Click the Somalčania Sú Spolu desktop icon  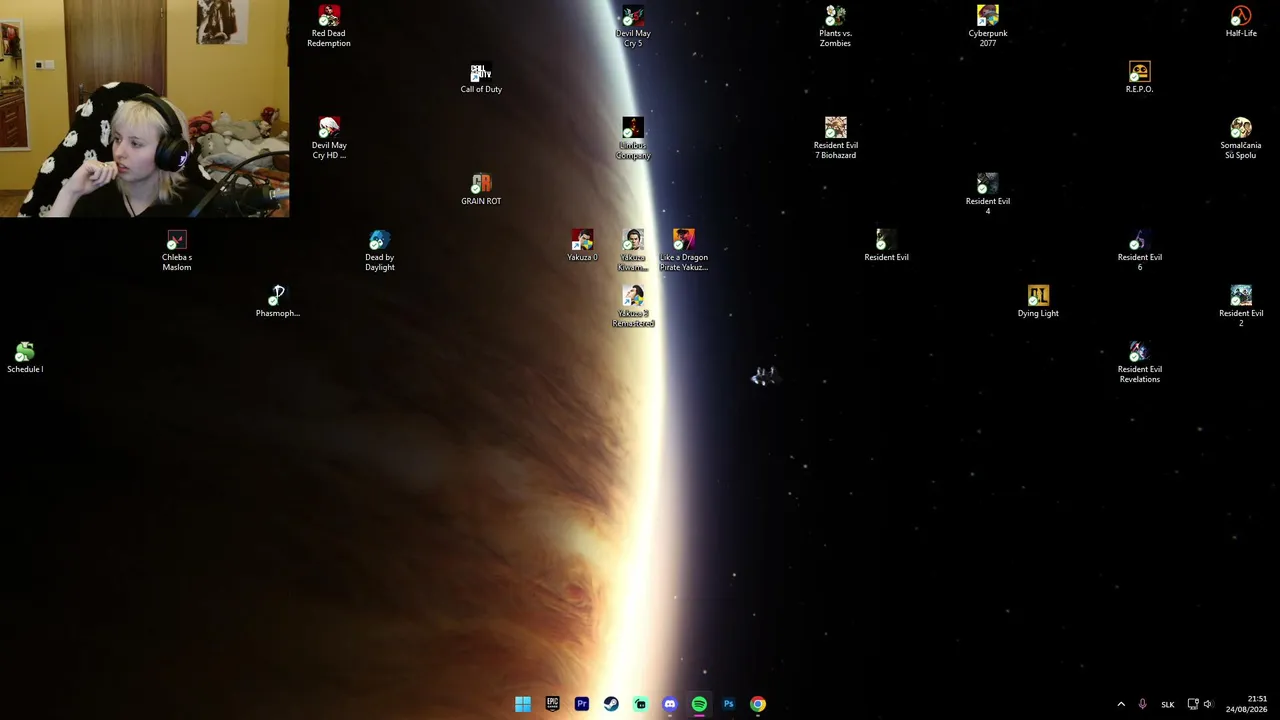pos(1241,139)
